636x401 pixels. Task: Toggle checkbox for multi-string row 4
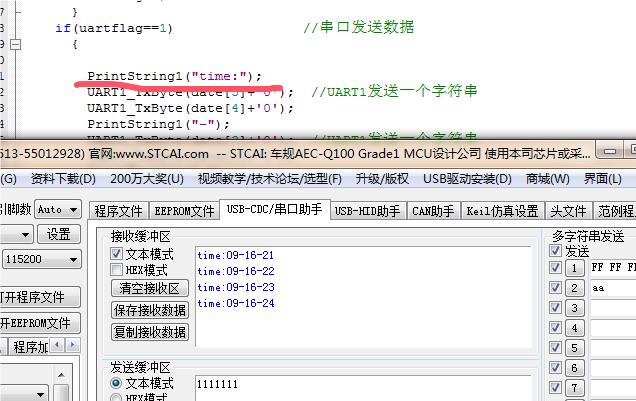coord(555,327)
